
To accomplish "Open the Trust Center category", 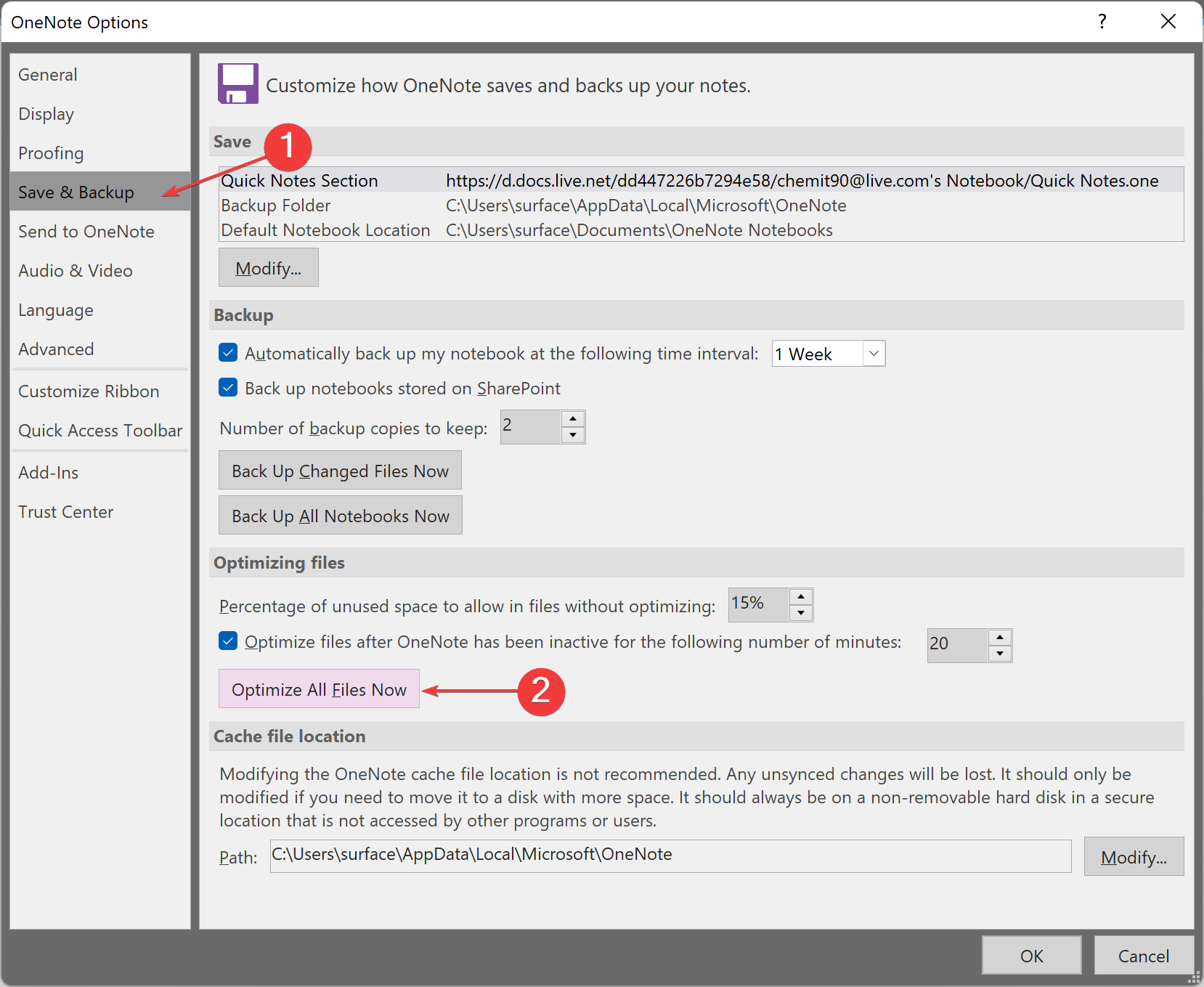I will pos(100,512).
